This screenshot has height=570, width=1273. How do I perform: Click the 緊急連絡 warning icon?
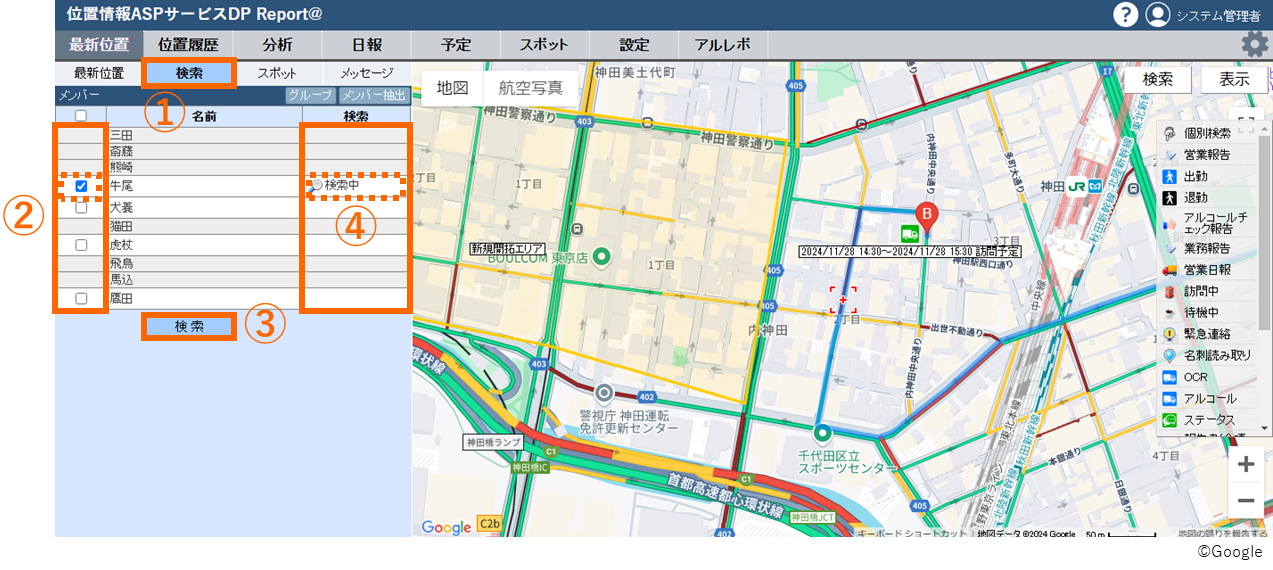click(x=1169, y=334)
